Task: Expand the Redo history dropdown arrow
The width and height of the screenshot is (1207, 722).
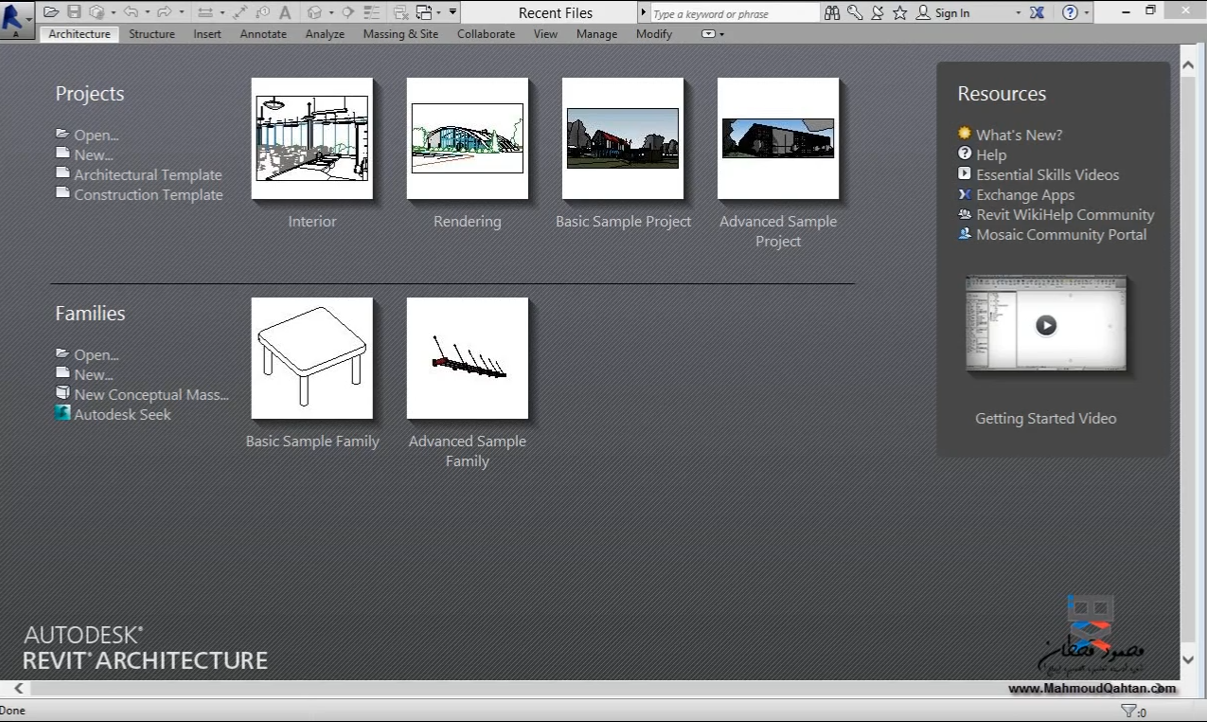Action: 181,12
